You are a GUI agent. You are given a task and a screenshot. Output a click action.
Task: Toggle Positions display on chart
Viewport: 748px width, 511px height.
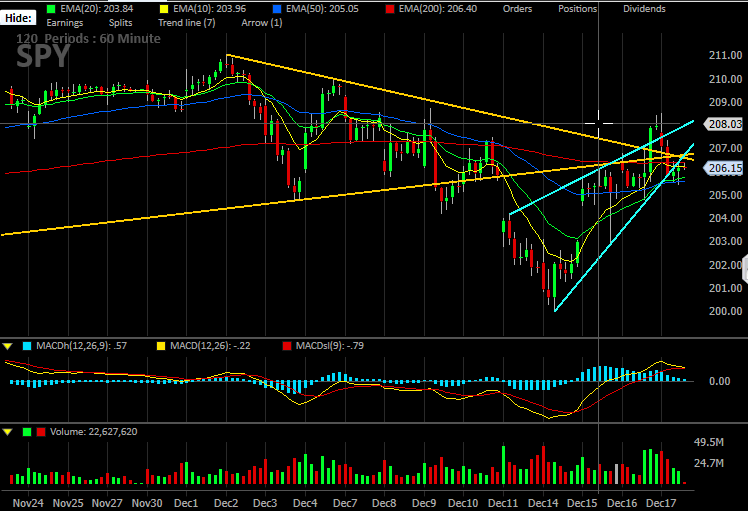(577, 9)
